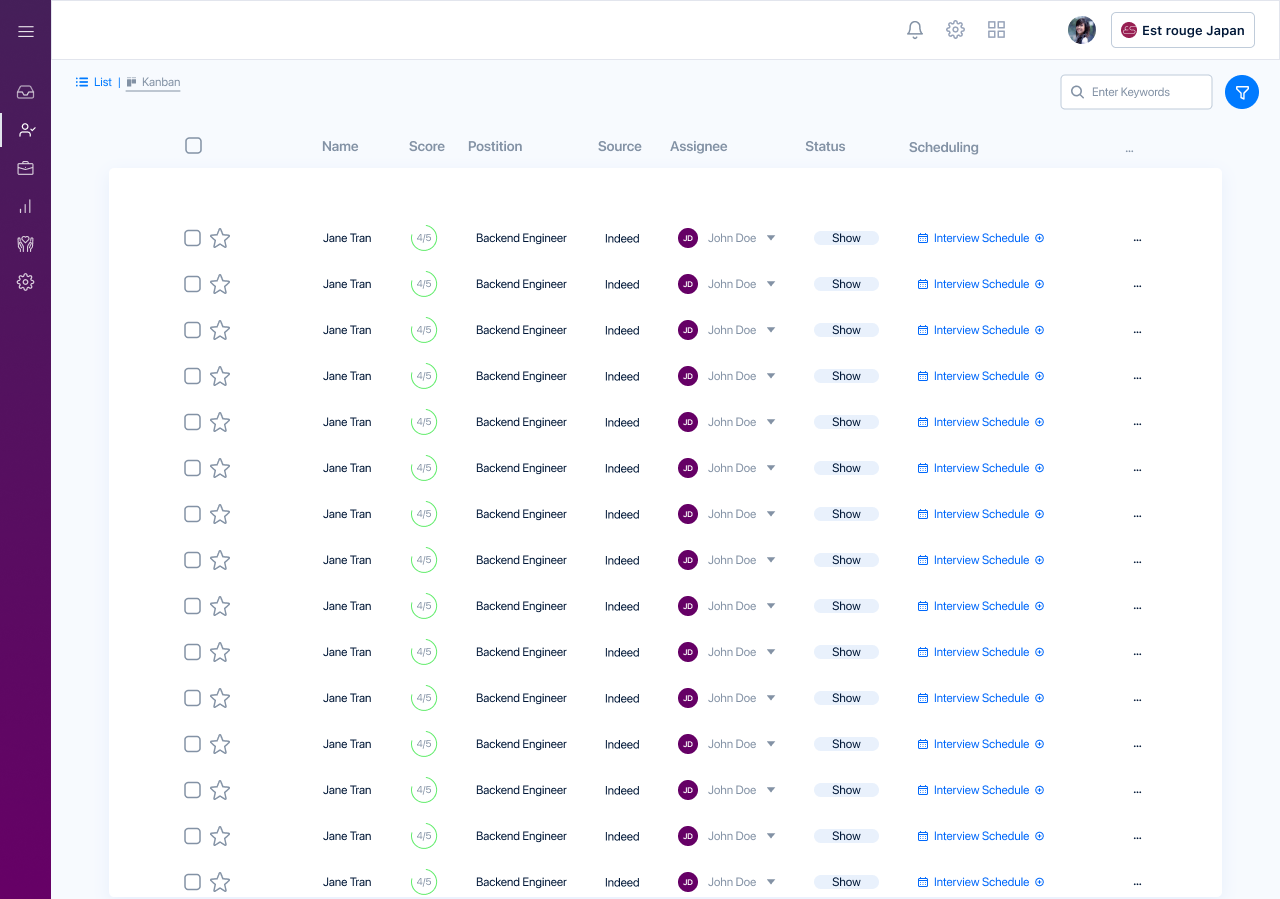1280x899 pixels.
Task: Click the blue filter funnel button
Action: click(x=1242, y=92)
